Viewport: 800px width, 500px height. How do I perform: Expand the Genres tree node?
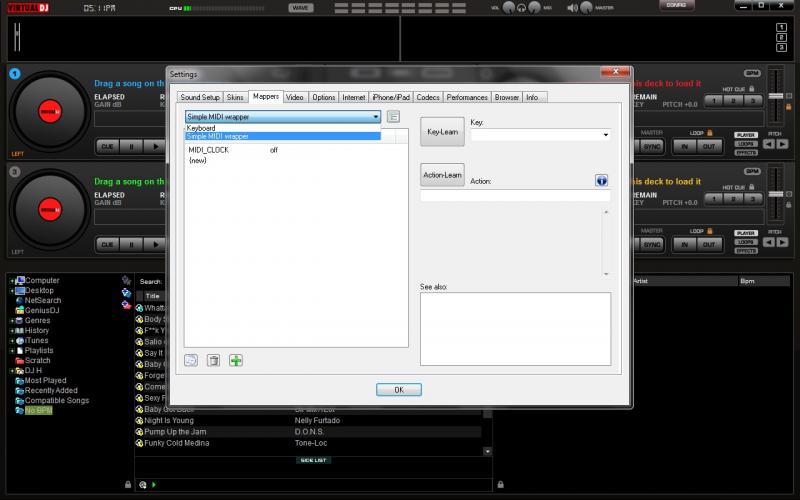[12, 321]
